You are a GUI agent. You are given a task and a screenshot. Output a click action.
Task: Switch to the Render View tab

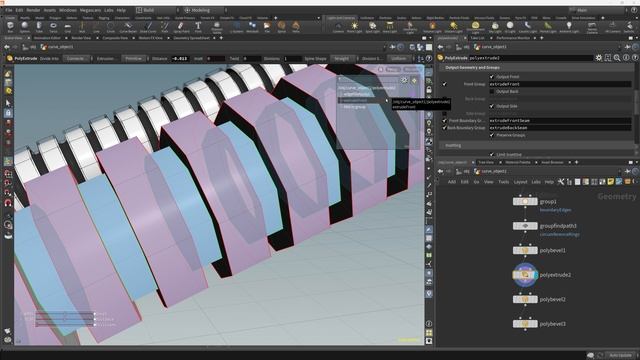[x=81, y=38]
